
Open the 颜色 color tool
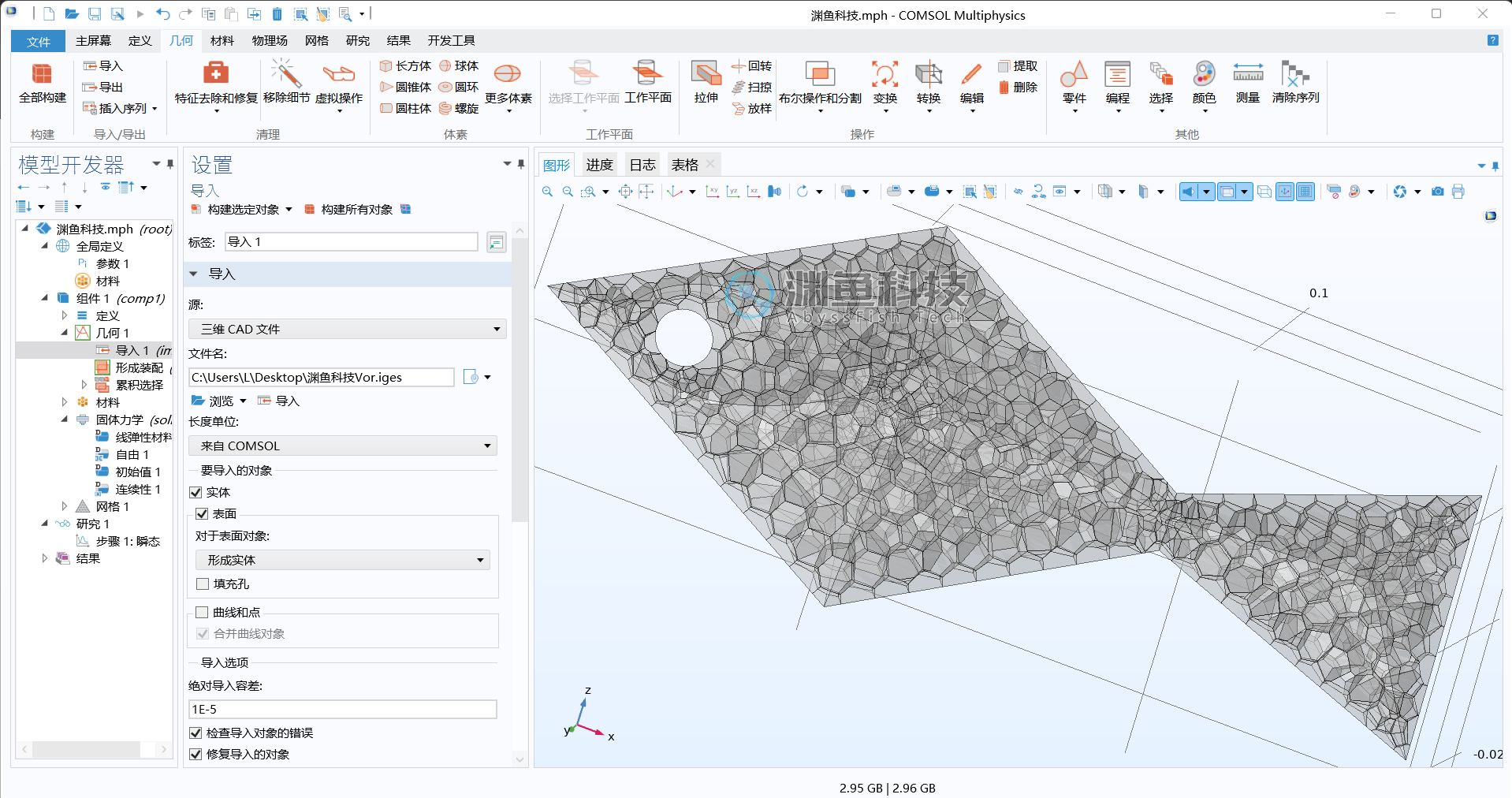1205,86
